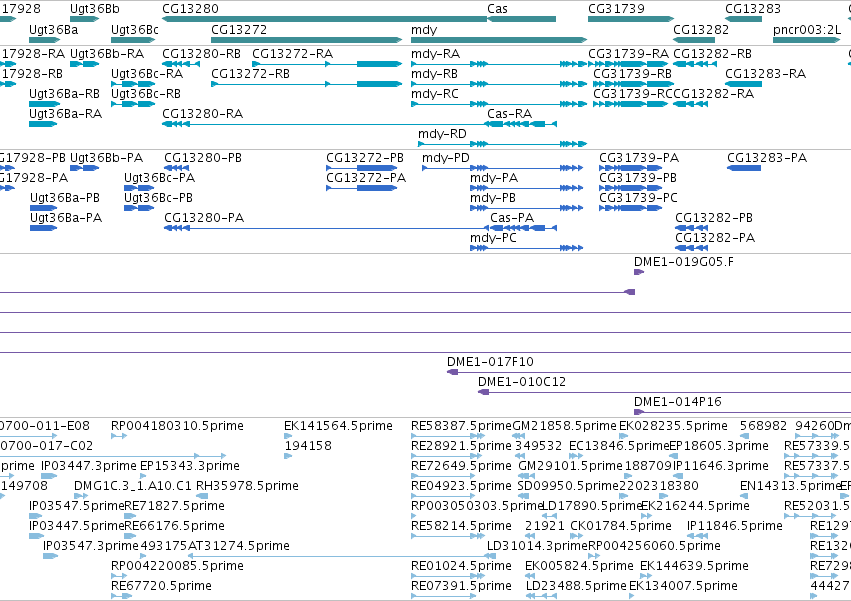Viewport: 851px width, 601px height.
Task: Click EST AT31274.5prime
Action: tap(239, 546)
